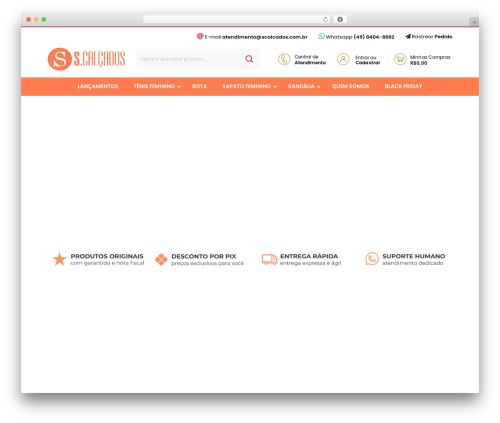Click the Desconto por Pix heading

pyautogui.click(x=204, y=256)
